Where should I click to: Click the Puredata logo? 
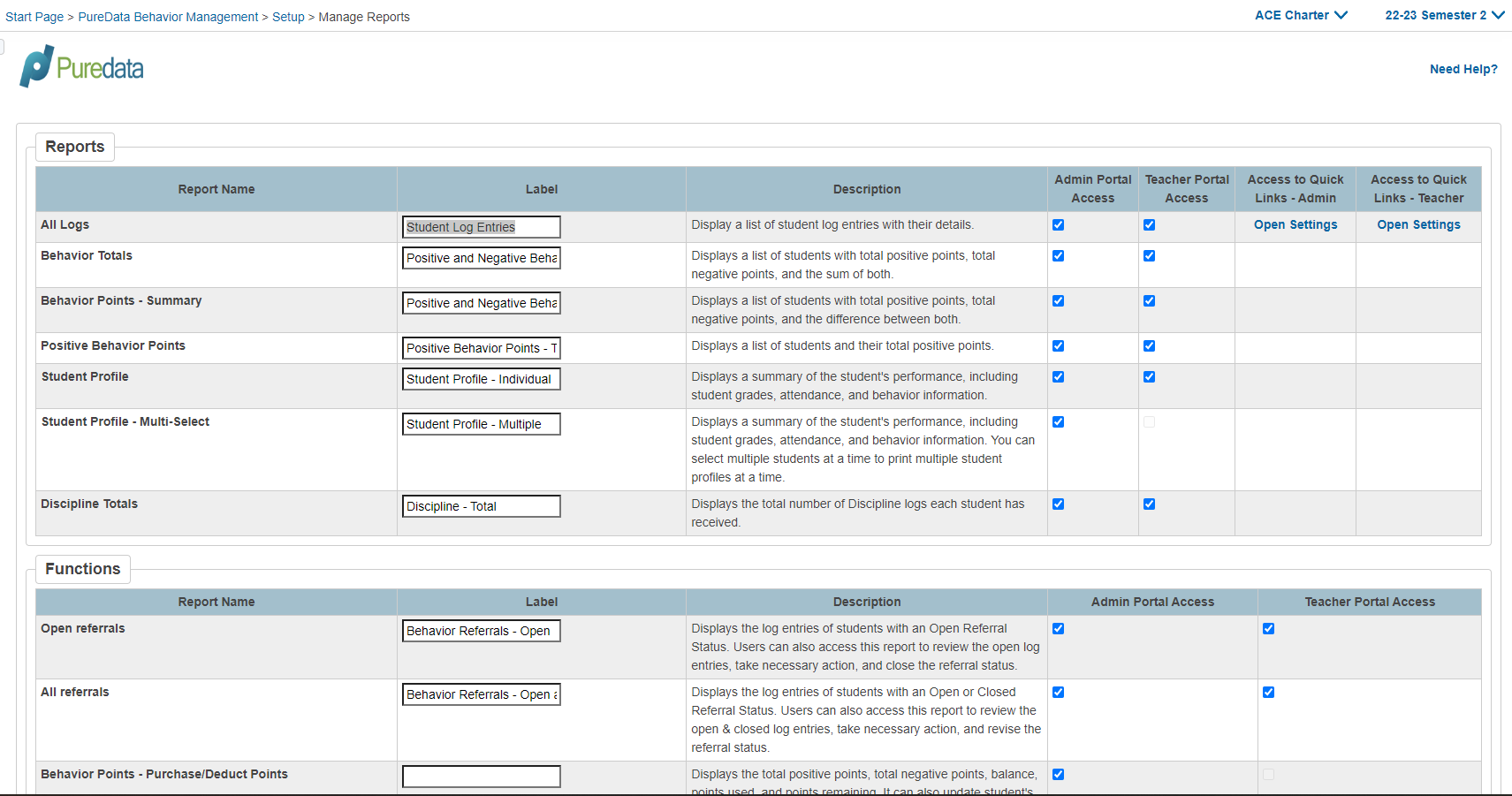[x=80, y=65]
